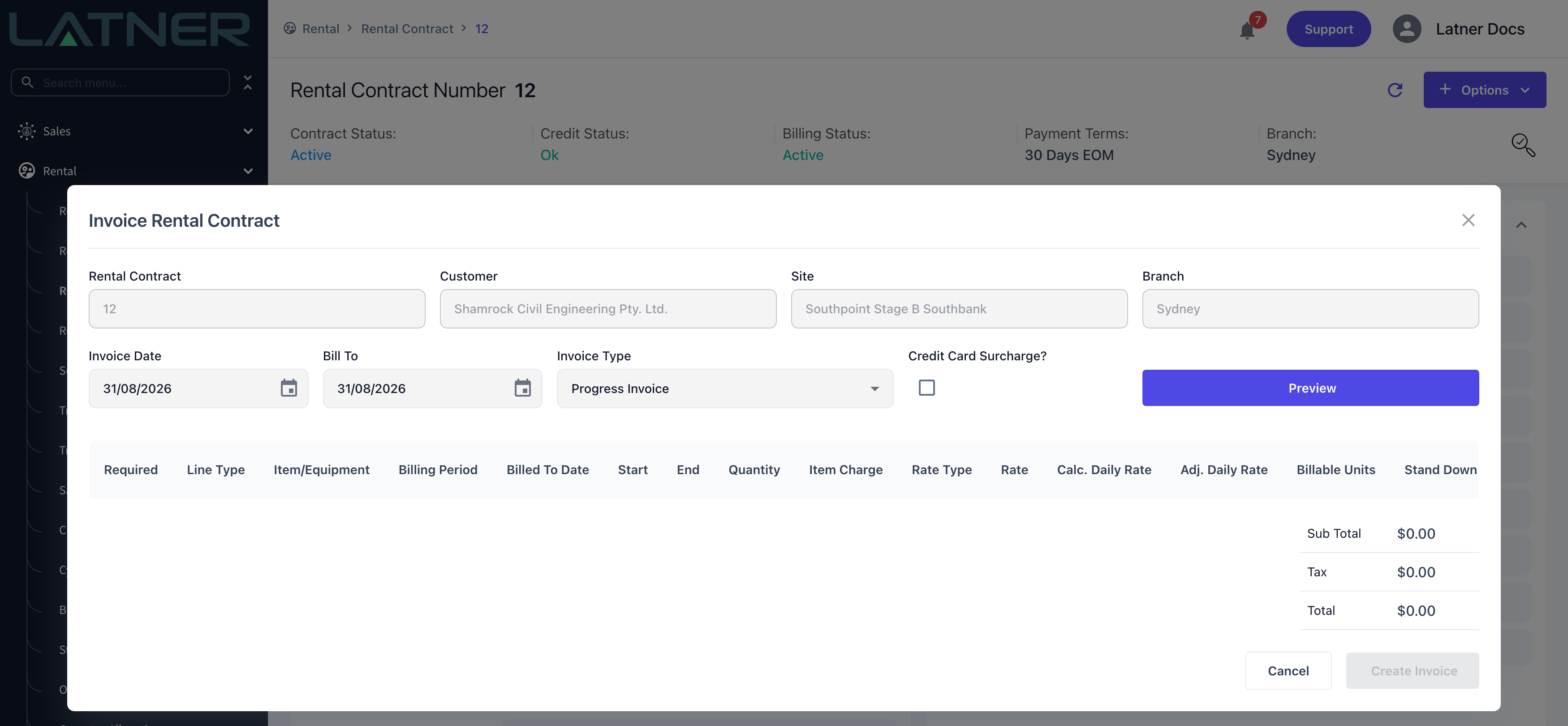Click the Rate column header
The height and width of the screenshot is (726, 1568).
1014,470
